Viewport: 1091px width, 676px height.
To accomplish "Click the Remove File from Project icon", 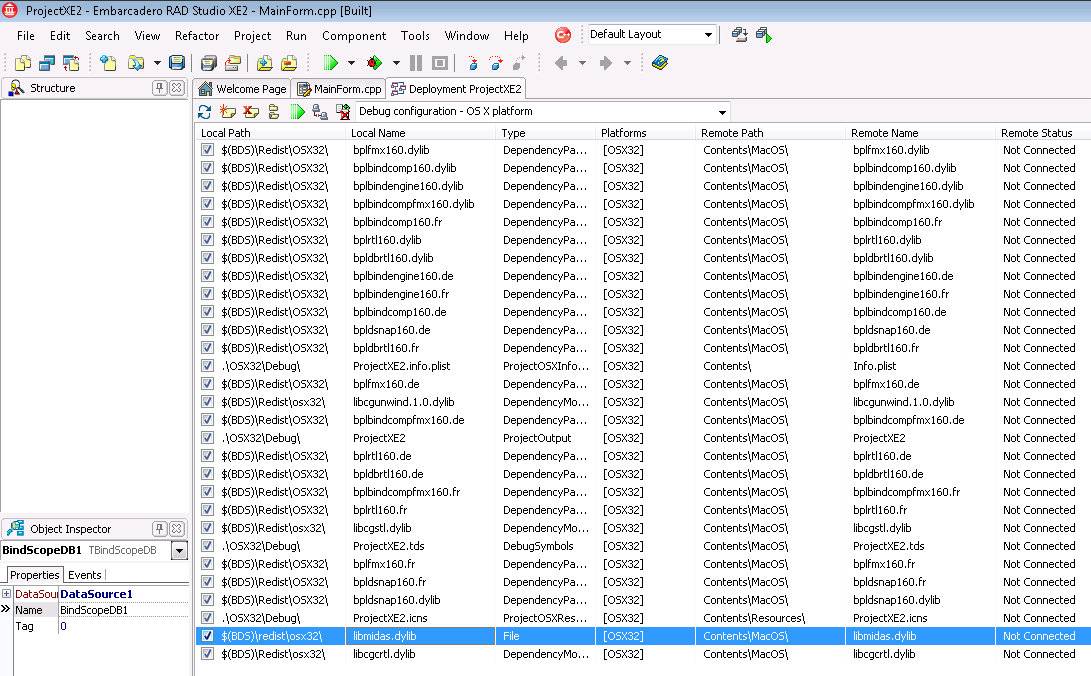I will click(289, 63).
